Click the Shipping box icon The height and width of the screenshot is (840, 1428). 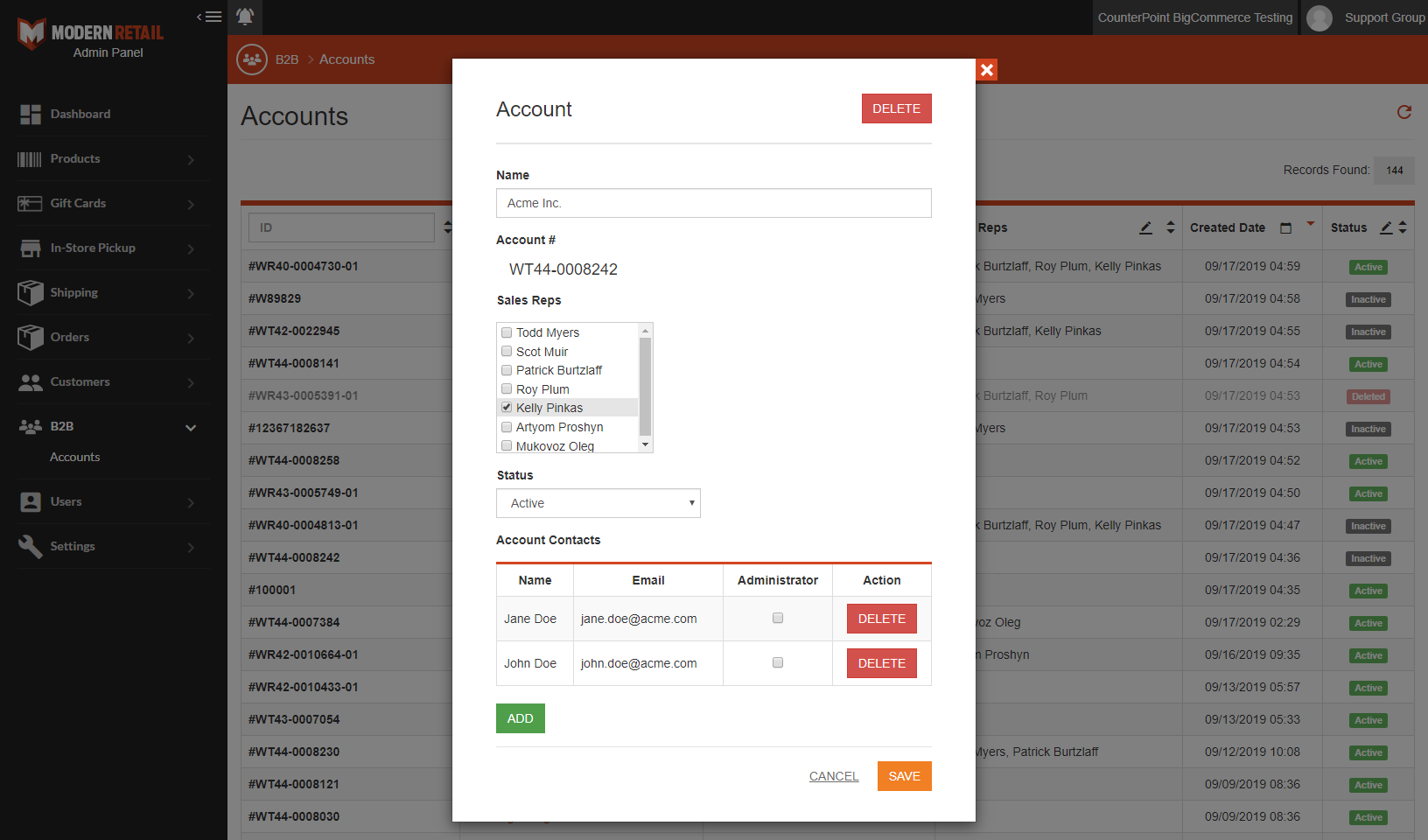(x=31, y=292)
